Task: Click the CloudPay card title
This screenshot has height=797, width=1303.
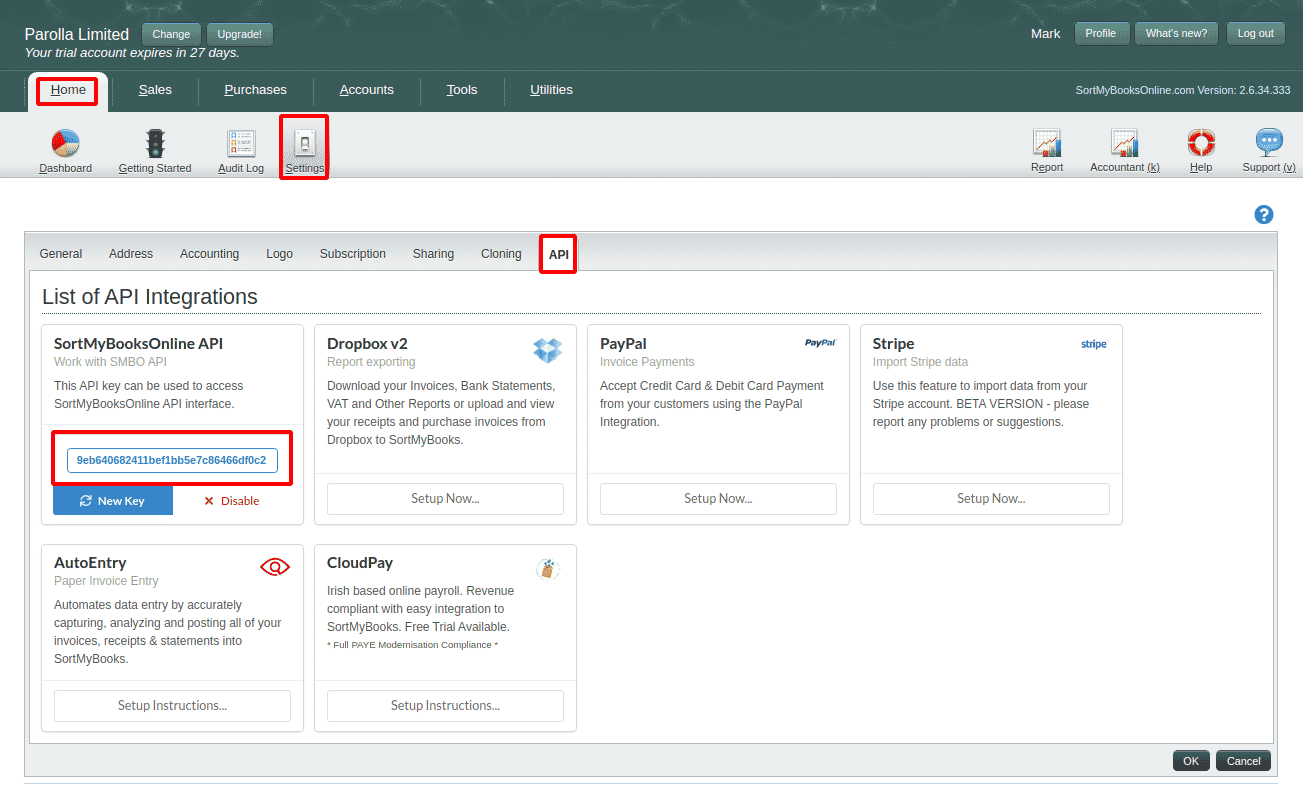Action: pyautogui.click(x=360, y=563)
